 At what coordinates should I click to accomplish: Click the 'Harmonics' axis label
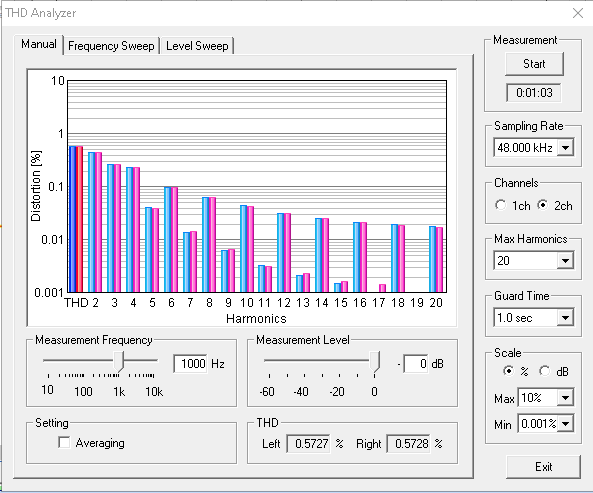tap(256, 319)
